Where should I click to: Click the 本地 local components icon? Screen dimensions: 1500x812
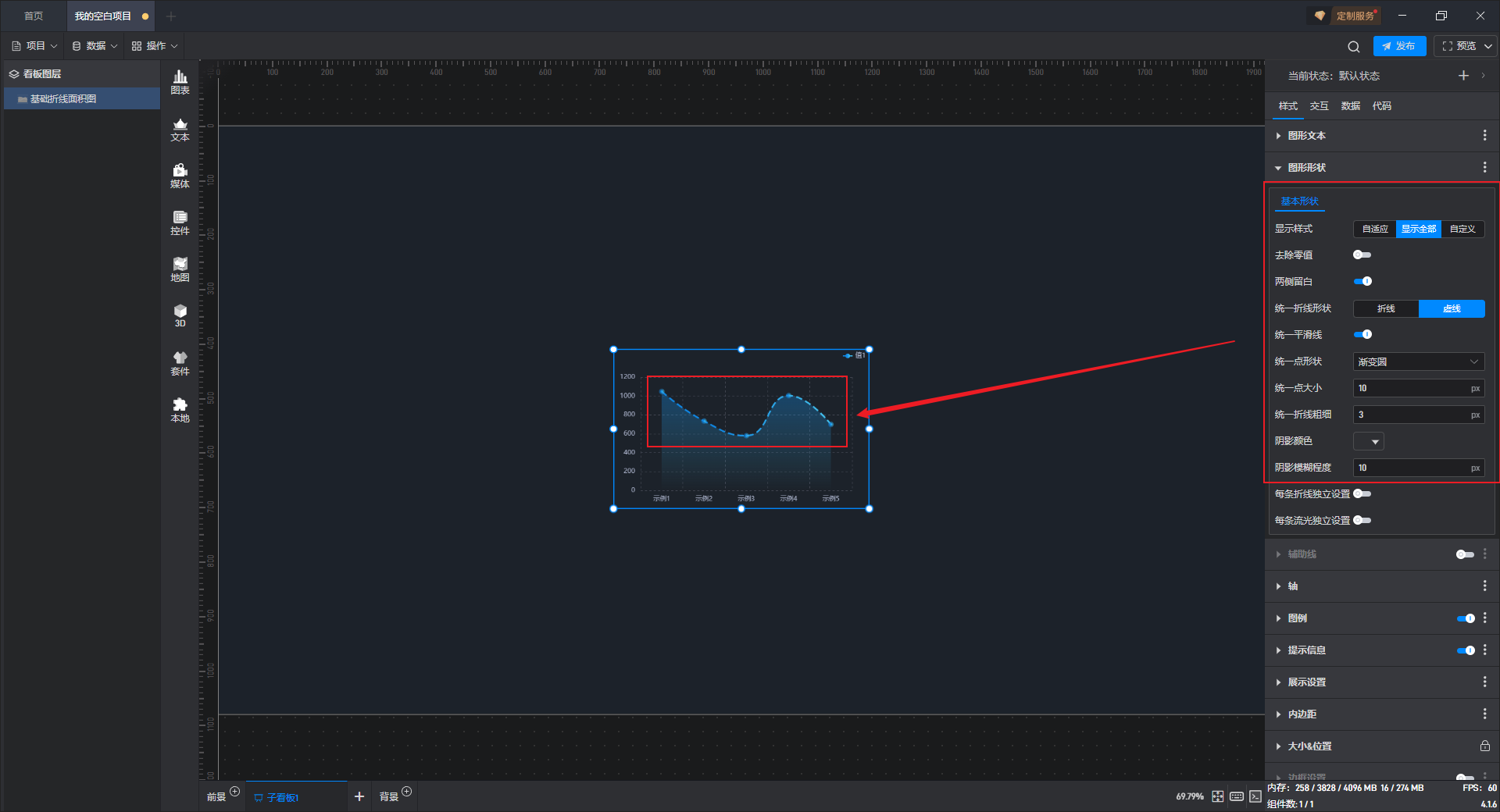(x=180, y=411)
